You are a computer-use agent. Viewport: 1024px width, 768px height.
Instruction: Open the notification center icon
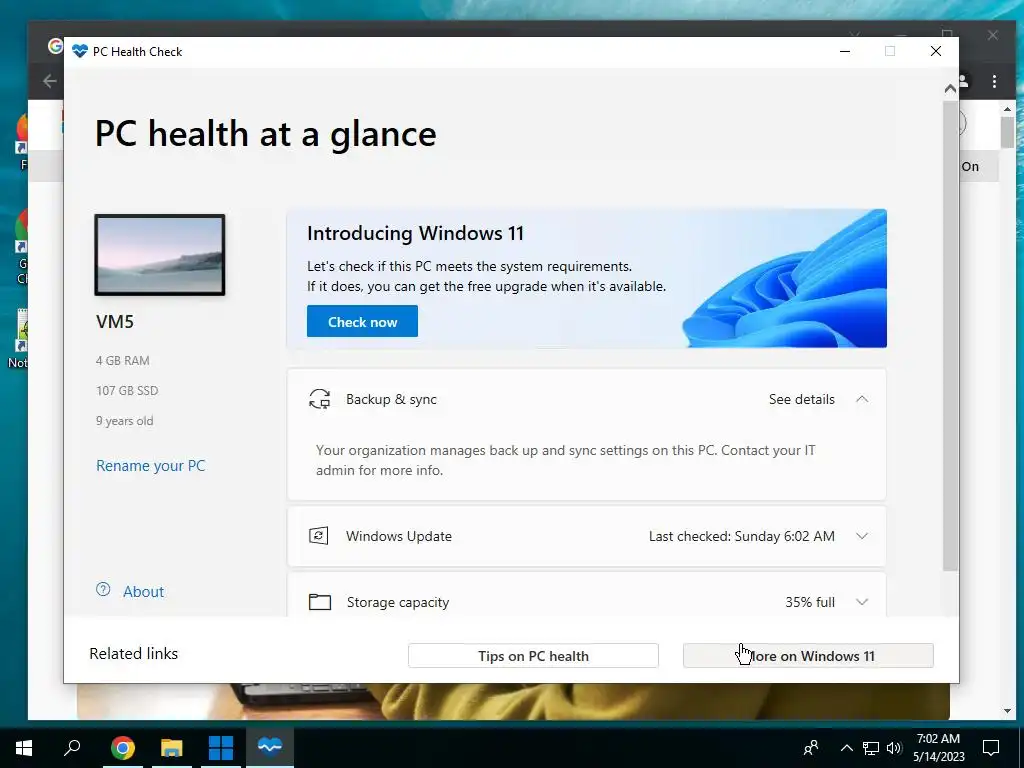(991, 748)
